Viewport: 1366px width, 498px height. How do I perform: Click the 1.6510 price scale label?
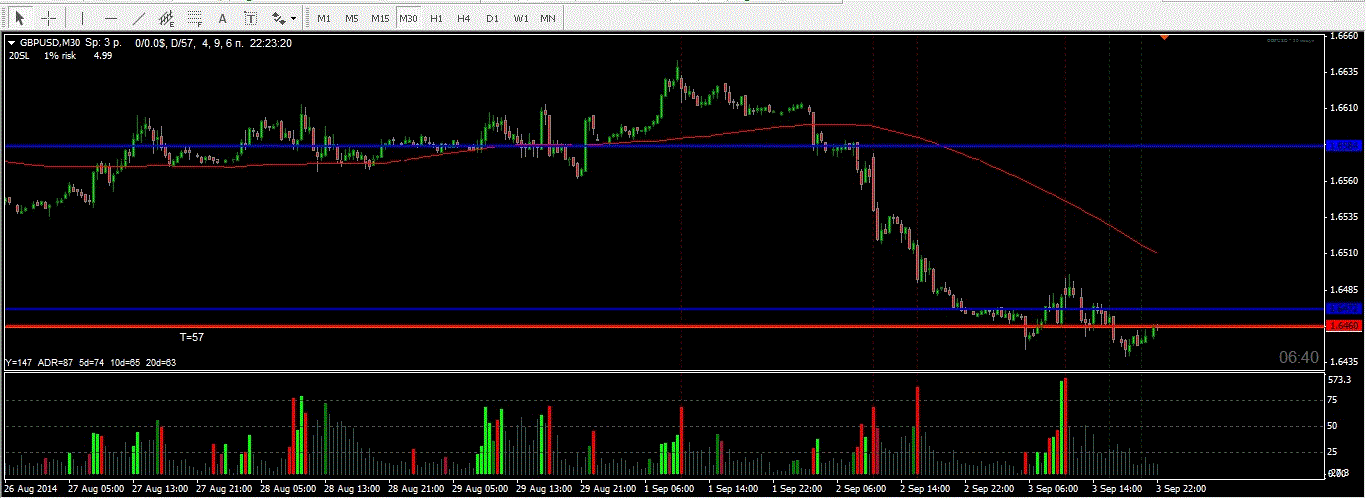click(x=1343, y=253)
